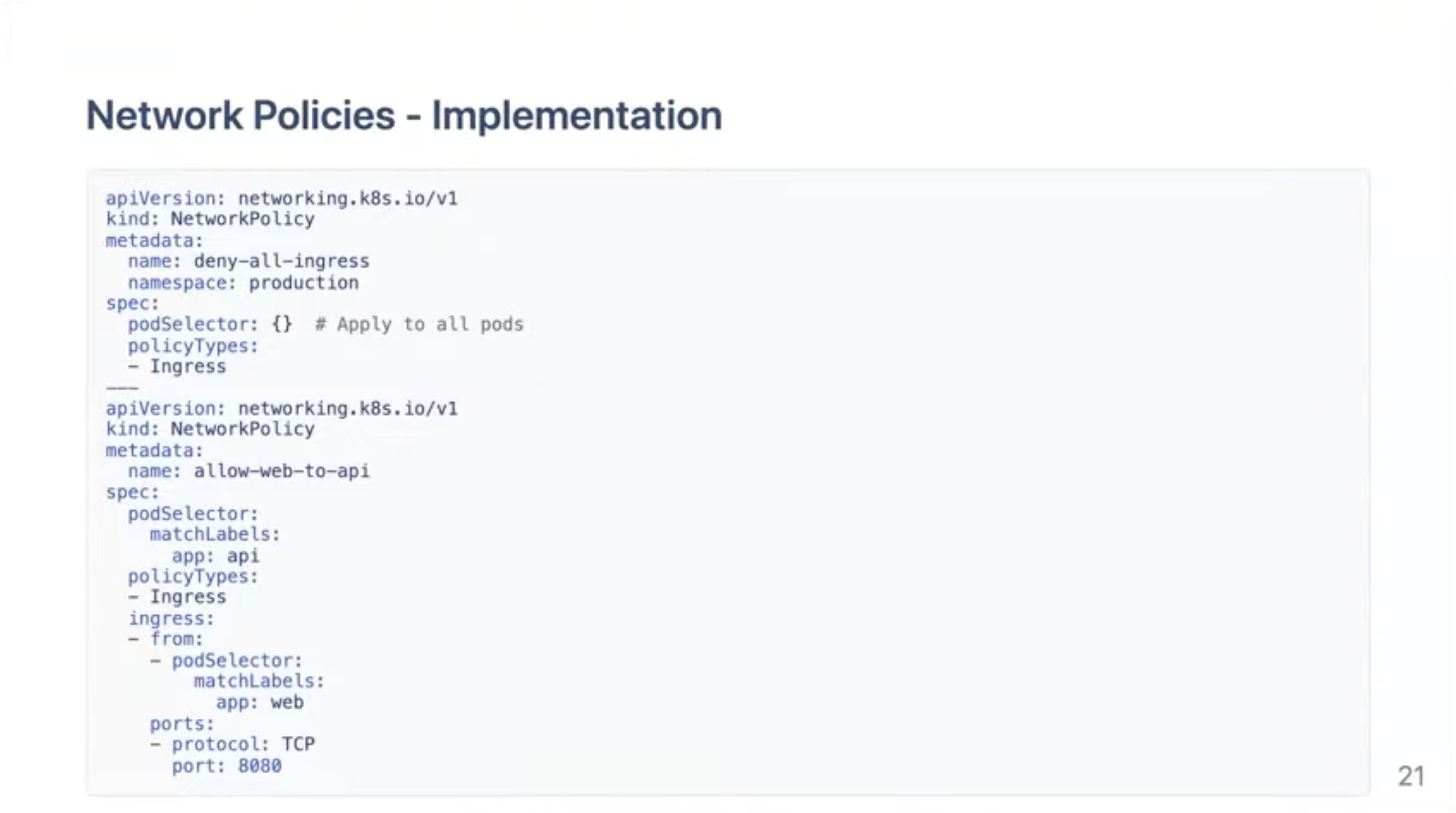This screenshot has height=813, width=1456.
Task: Click the namespace key in metadata
Action: 181,282
